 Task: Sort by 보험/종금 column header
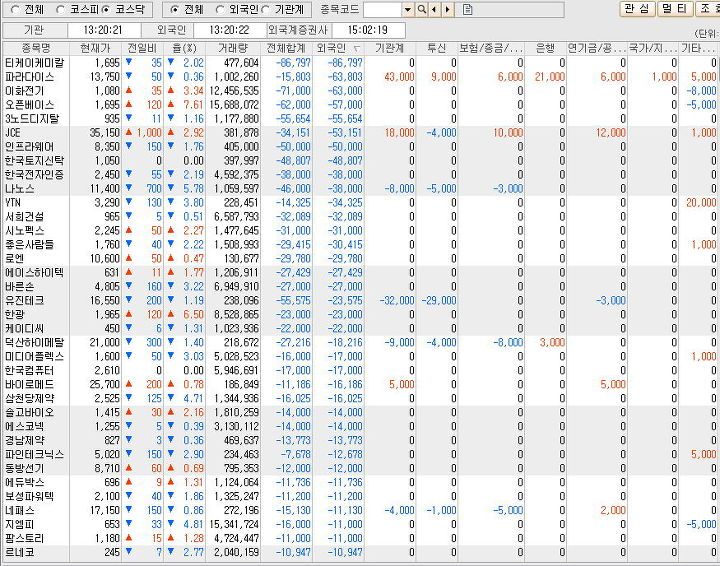[x=491, y=48]
